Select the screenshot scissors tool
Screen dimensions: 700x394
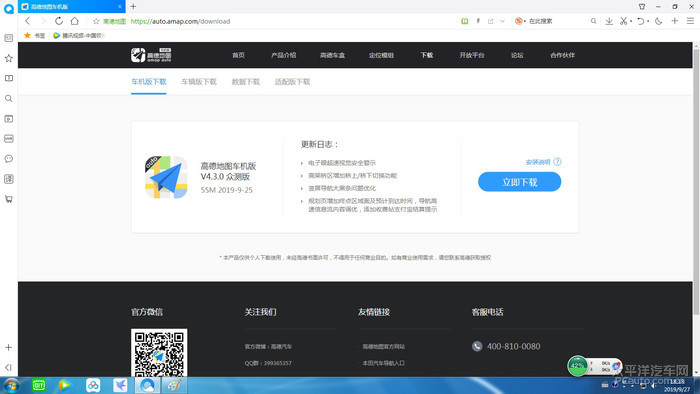pos(623,21)
